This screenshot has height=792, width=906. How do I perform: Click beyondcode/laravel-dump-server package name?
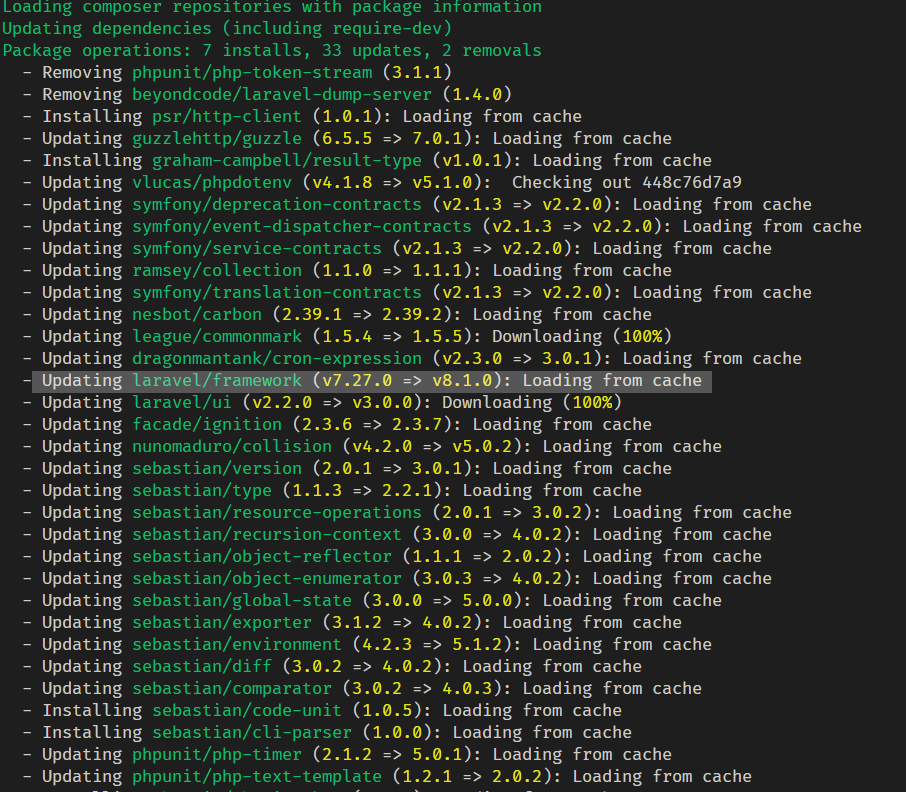pos(281,95)
